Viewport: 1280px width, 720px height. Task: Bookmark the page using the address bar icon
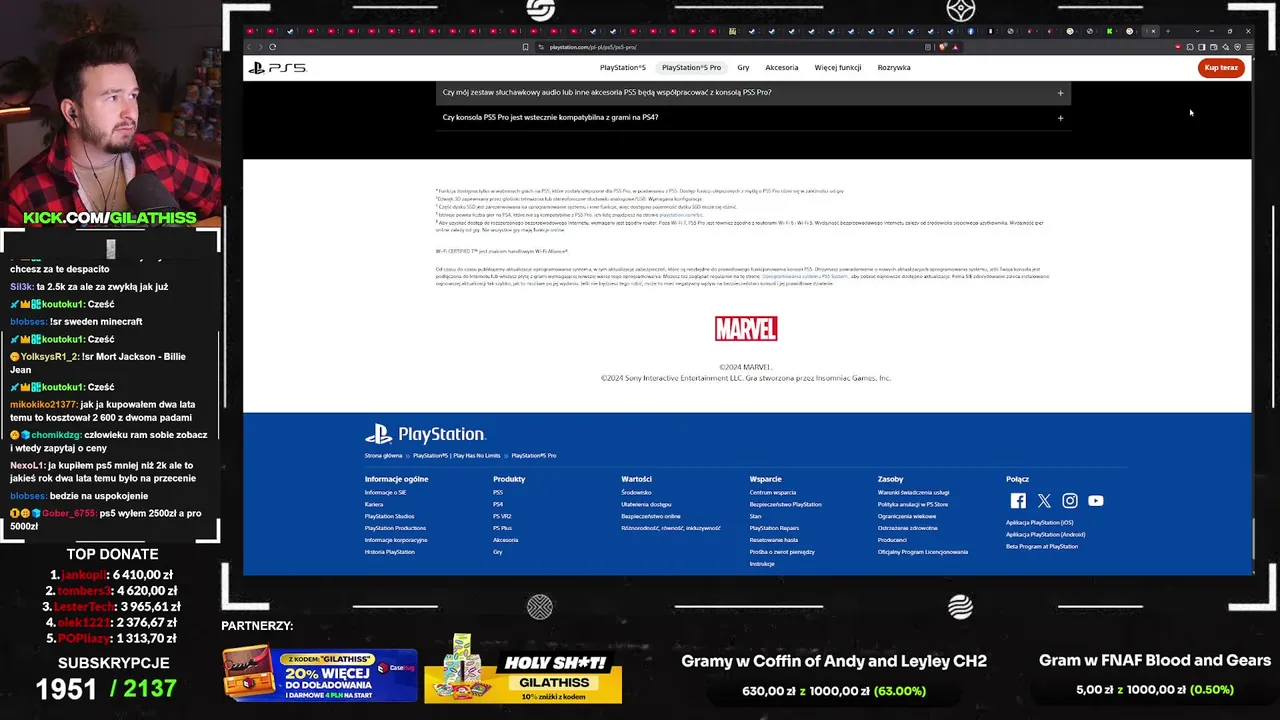pyautogui.click(x=525, y=47)
